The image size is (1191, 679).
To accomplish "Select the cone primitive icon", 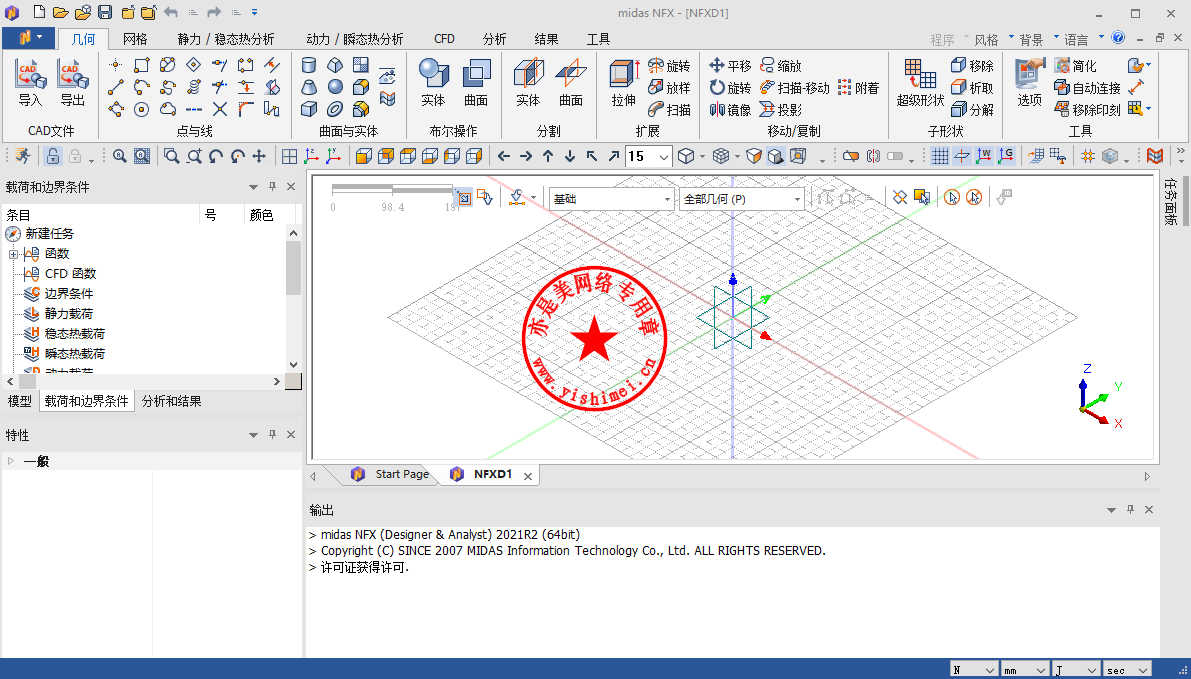I will pyautogui.click(x=309, y=87).
